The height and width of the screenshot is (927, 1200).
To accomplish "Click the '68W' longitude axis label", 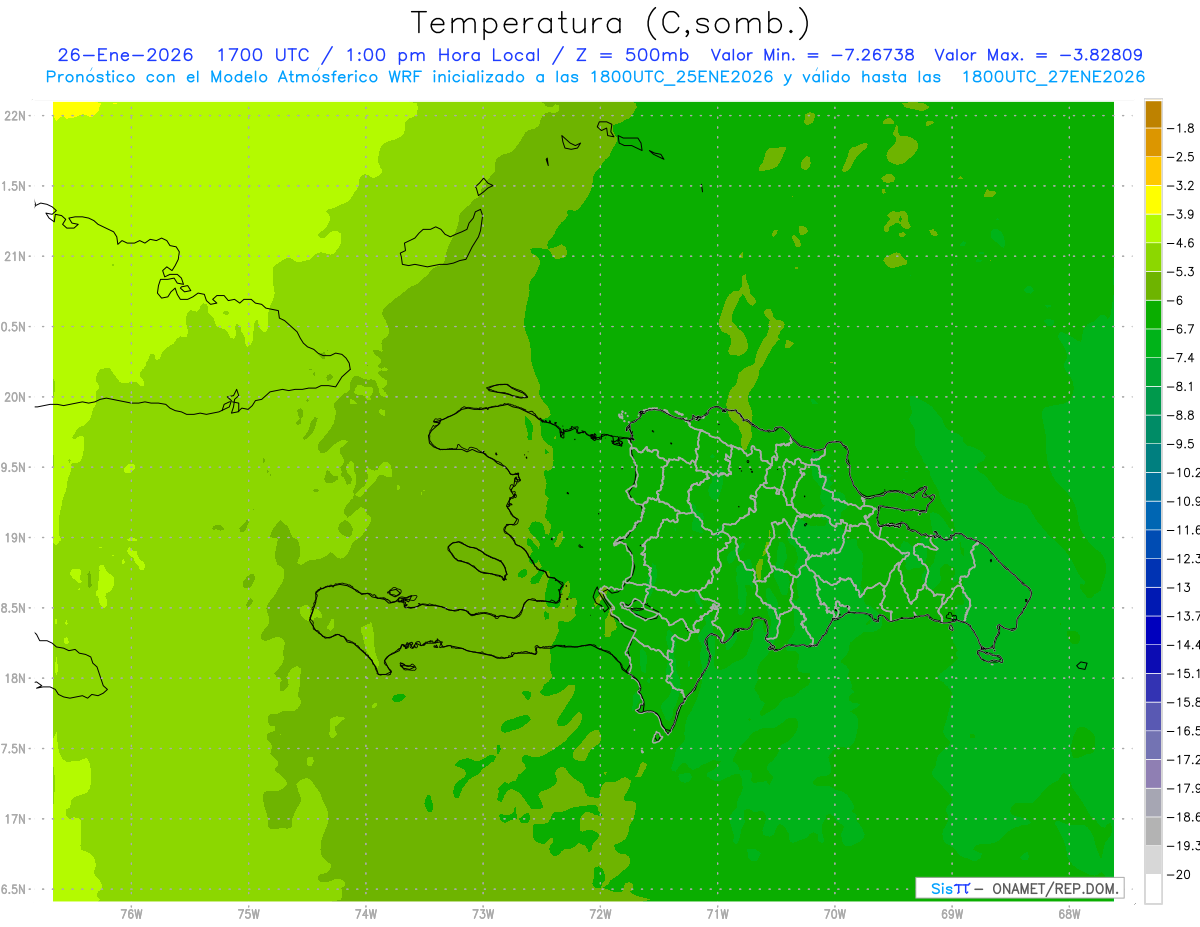I will tap(1069, 912).
